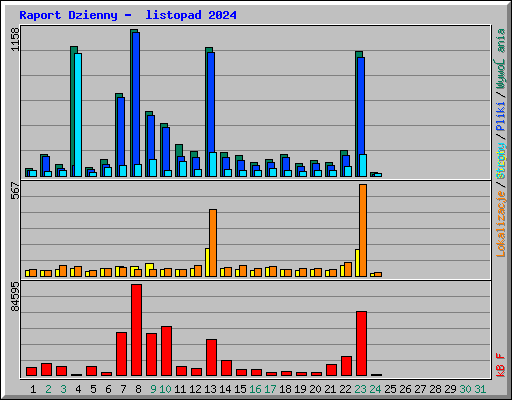Click the day 7 axis label
This screenshot has width=512, height=400.
[x=123, y=389]
